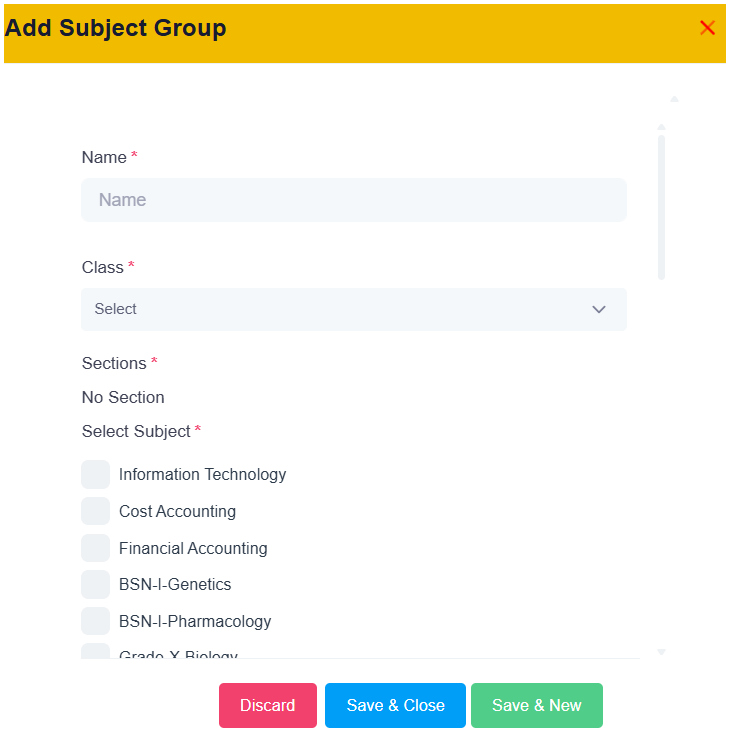
Task: Click the vertical scrollbar thumb
Action: (661, 208)
